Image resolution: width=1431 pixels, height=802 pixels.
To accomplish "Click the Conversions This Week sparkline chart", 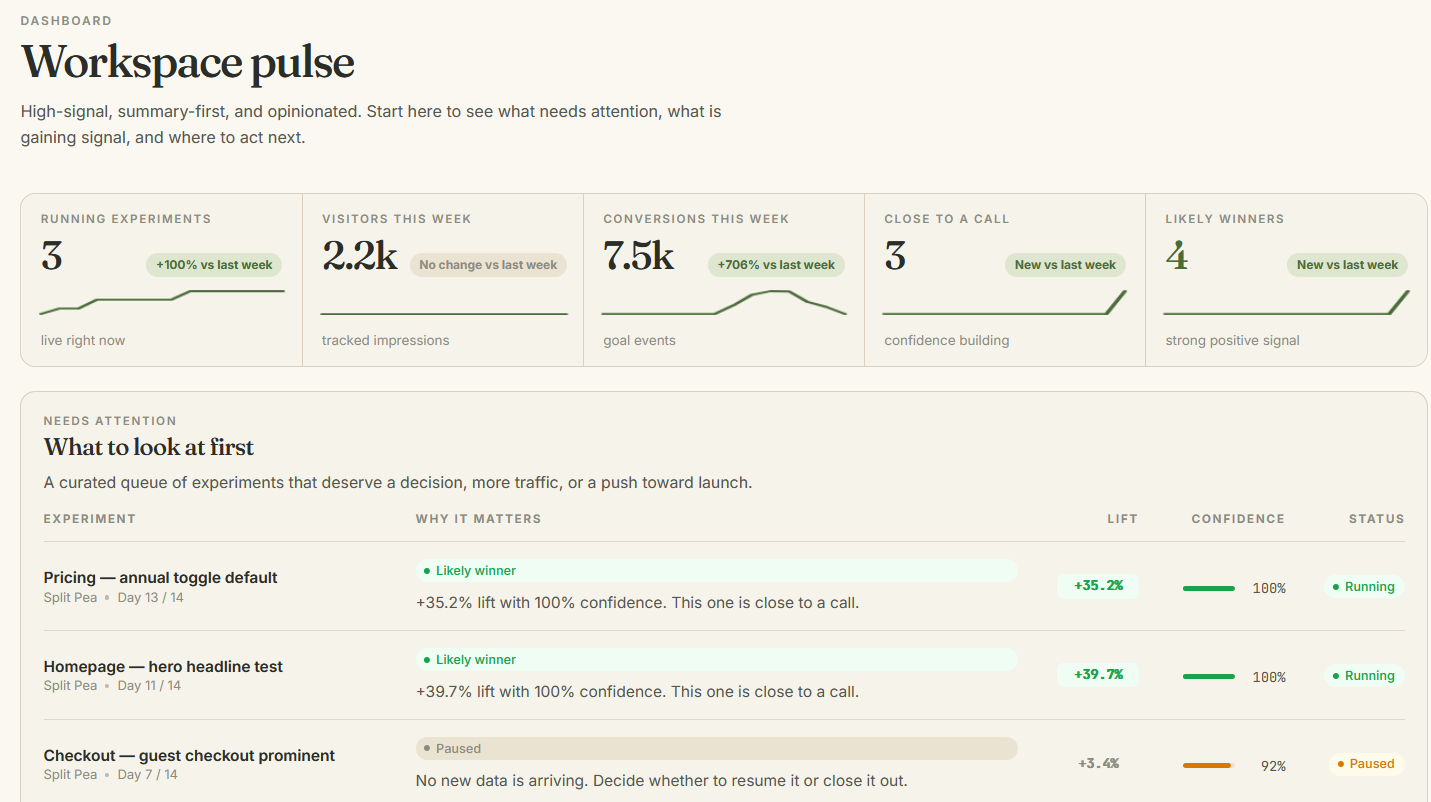I will [x=724, y=303].
